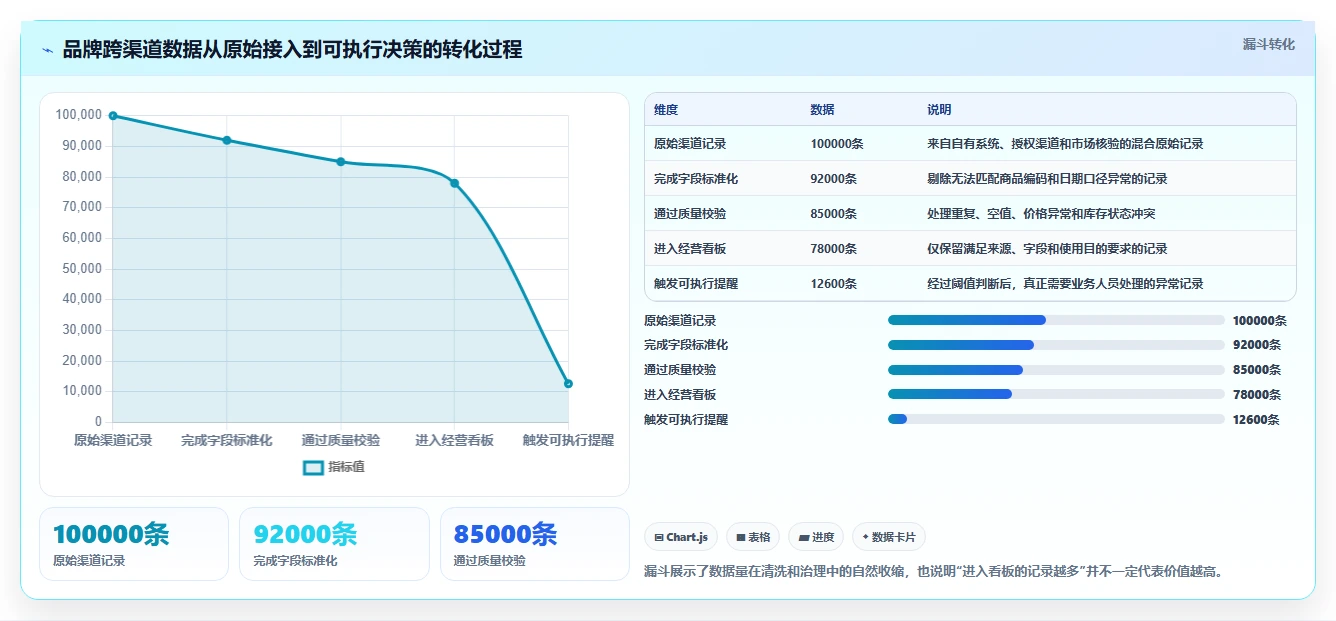The image size is (1336, 621).
Task: Click description 仅保留满足来源、字段和使用目的要求的记录
Action: coord(1048,249)
